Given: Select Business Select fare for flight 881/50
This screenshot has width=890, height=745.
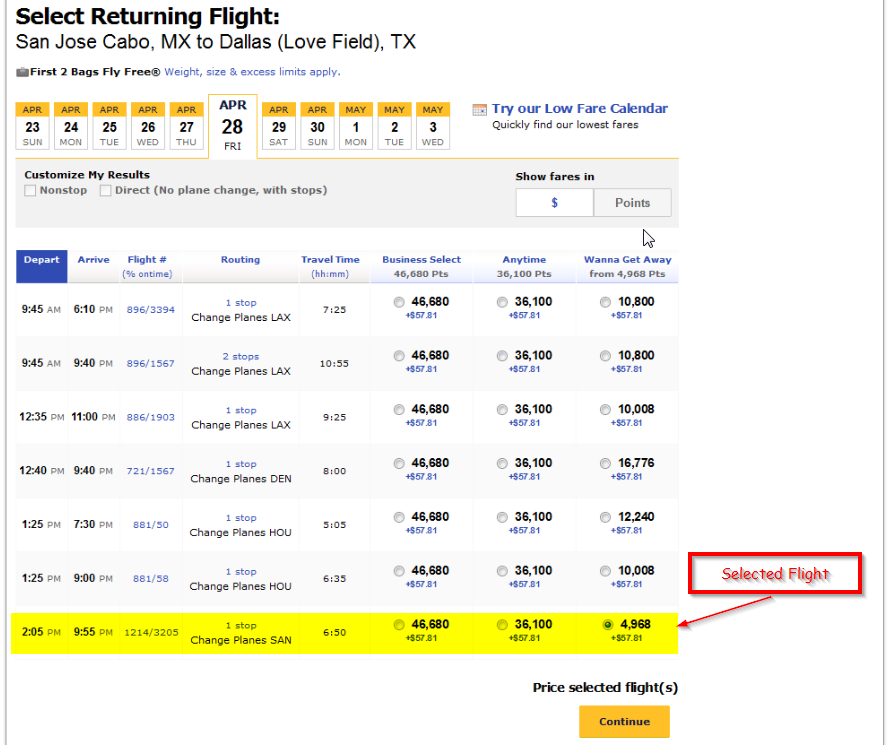Looking at the screenshot, I should [400, 517].
